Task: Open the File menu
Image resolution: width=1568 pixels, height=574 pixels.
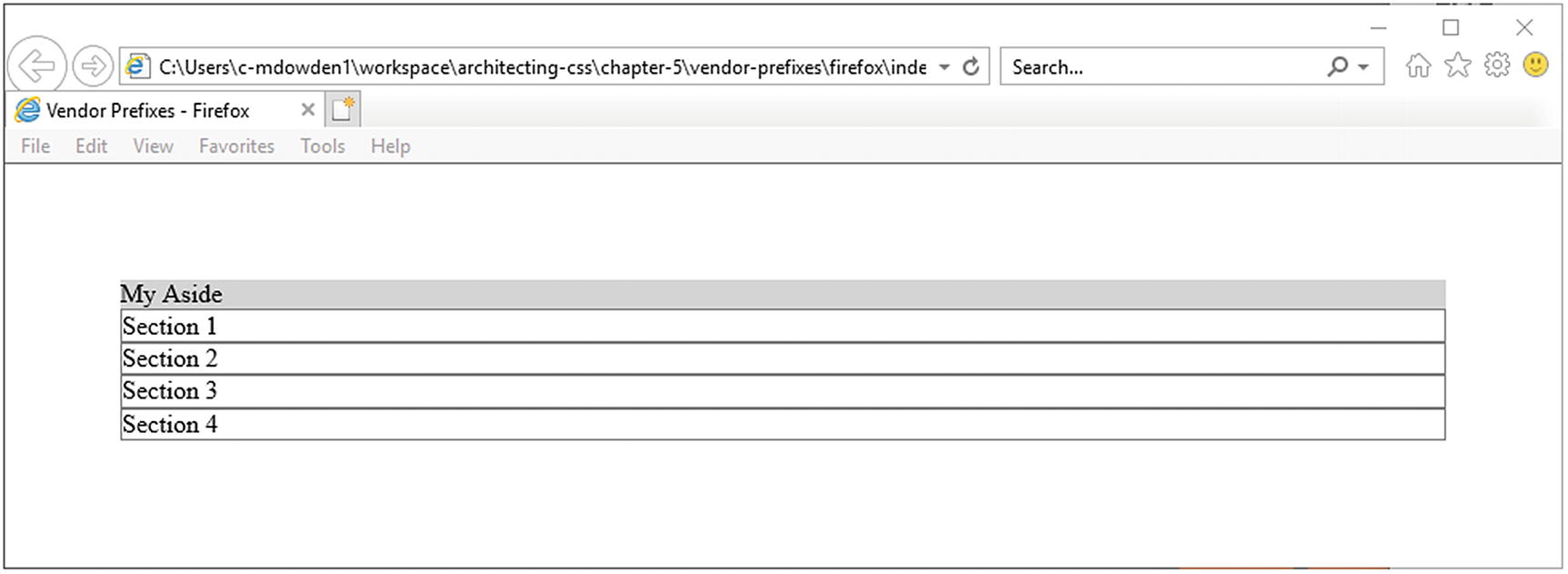Action: (x=35, y=146)
